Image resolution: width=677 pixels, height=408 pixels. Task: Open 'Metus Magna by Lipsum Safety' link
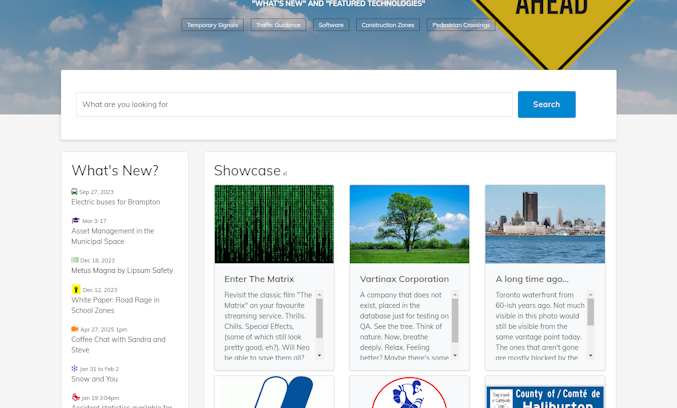(122, 271)
